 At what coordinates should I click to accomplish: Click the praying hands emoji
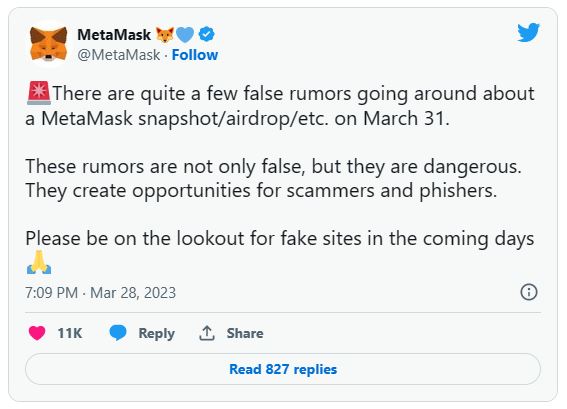pyautogui.click(x=39, y=262)
